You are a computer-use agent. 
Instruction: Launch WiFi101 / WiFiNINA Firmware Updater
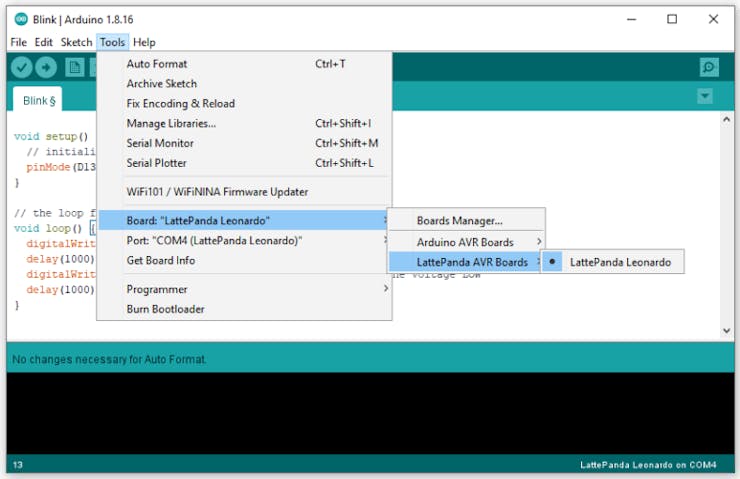coord(244,192)
